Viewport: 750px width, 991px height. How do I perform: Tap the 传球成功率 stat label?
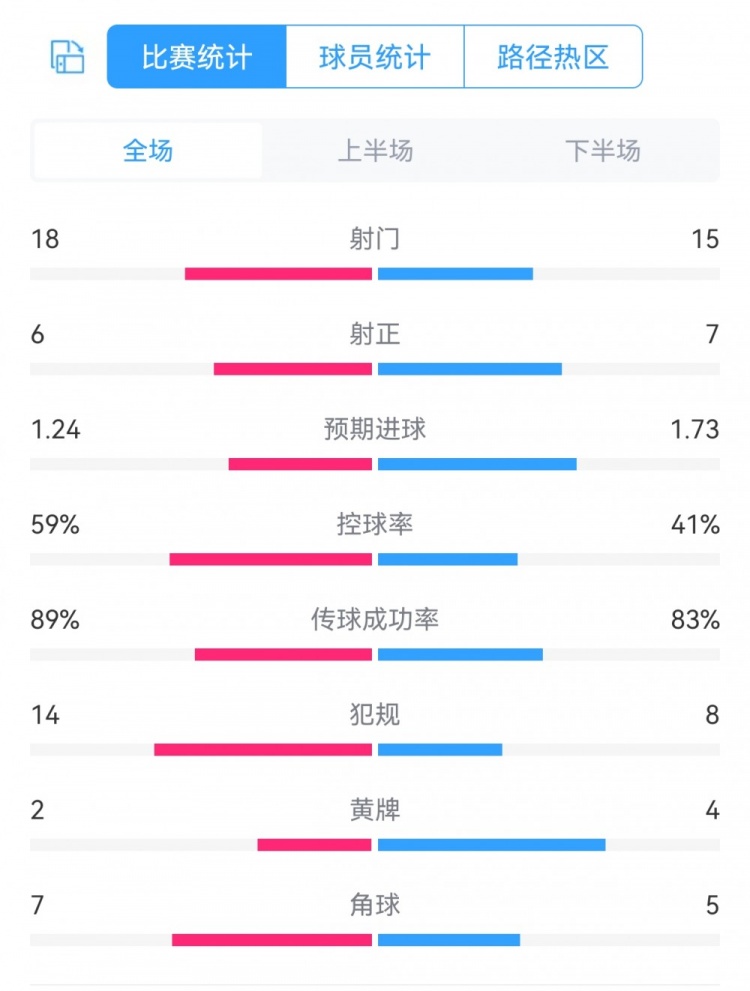click(x=375, y=620)
